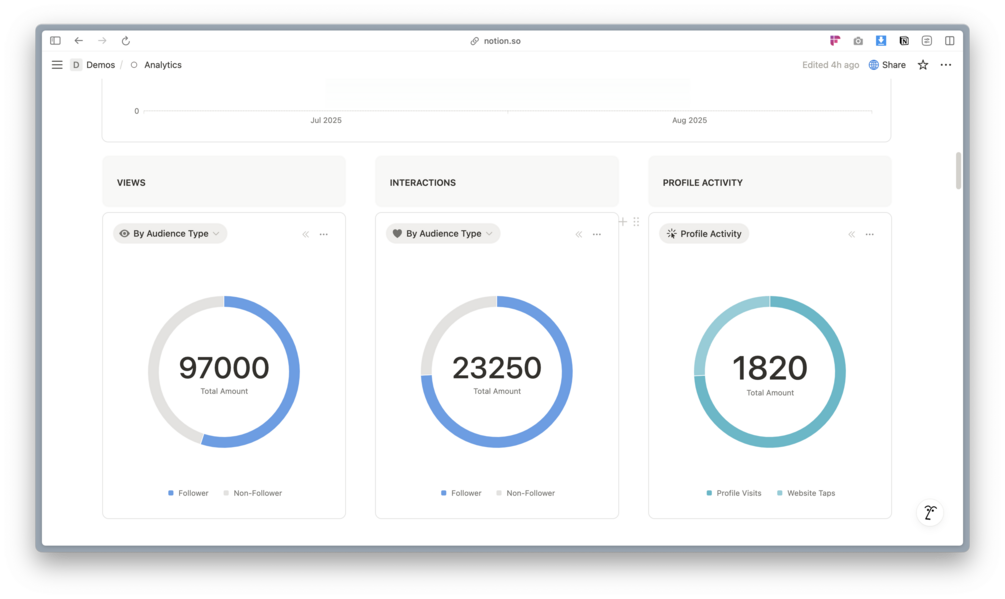Open the Interactions chart three-dot menu

click(597, 234)
